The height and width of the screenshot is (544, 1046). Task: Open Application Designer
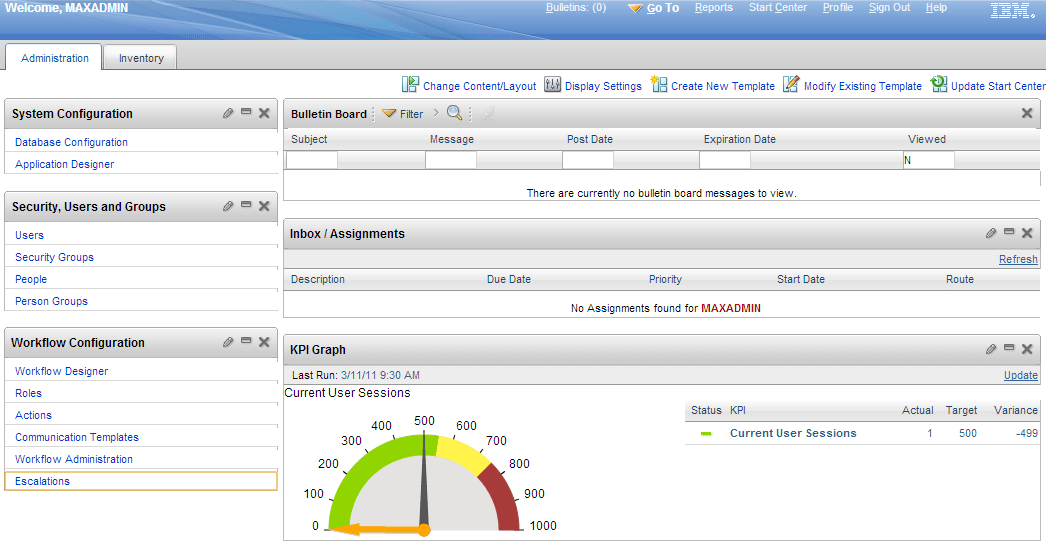pyautogui.click(x=65, y=164)
